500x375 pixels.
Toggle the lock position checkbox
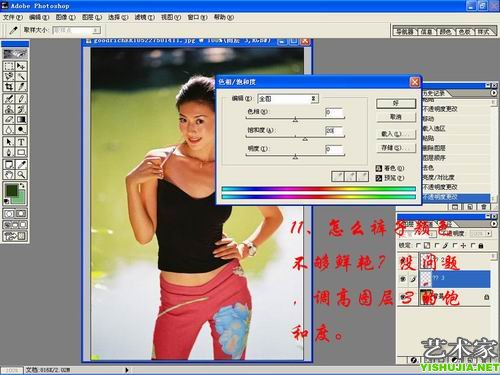(x=455, y=245)
